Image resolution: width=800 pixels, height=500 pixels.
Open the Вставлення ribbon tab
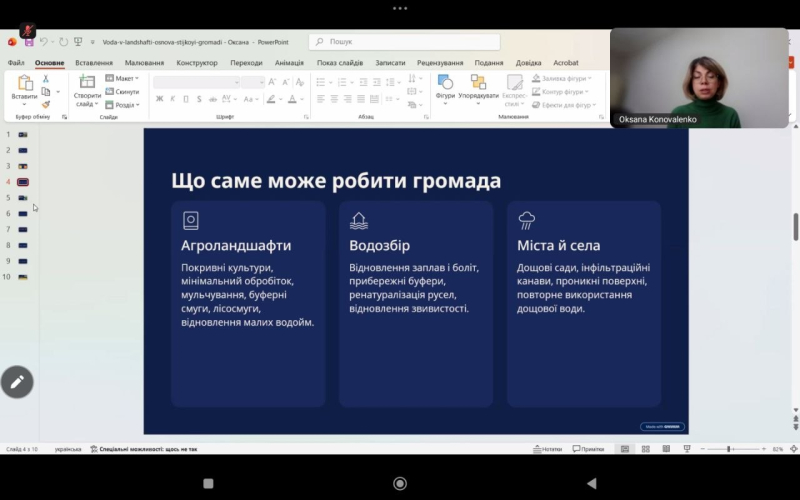(x=94, y=63)
